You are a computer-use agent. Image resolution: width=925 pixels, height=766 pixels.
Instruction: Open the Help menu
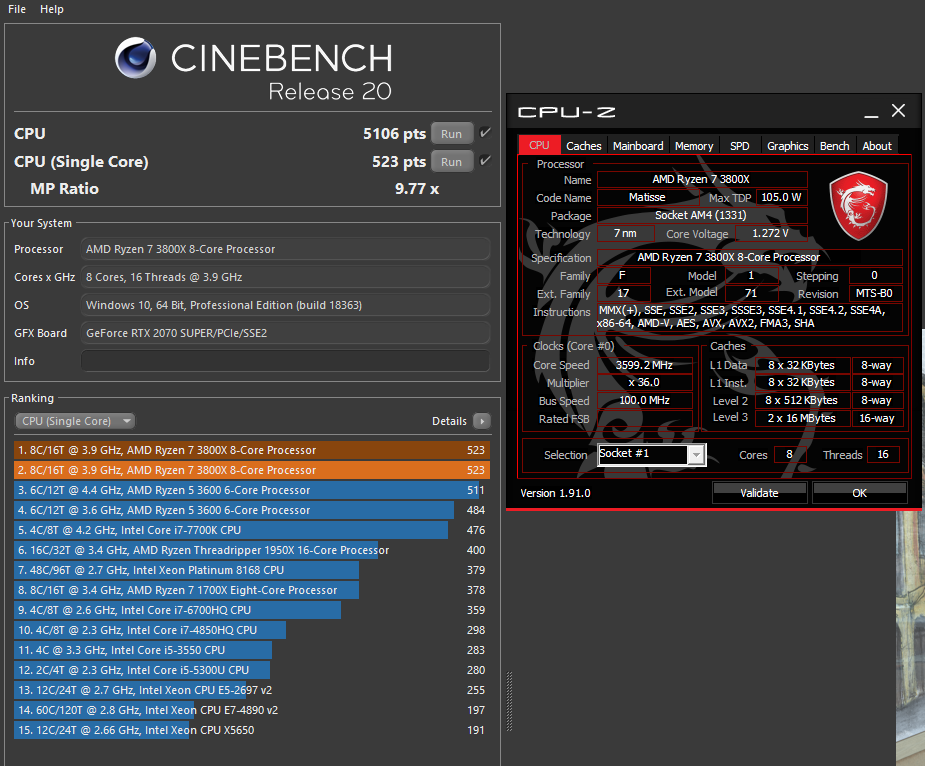52,9
